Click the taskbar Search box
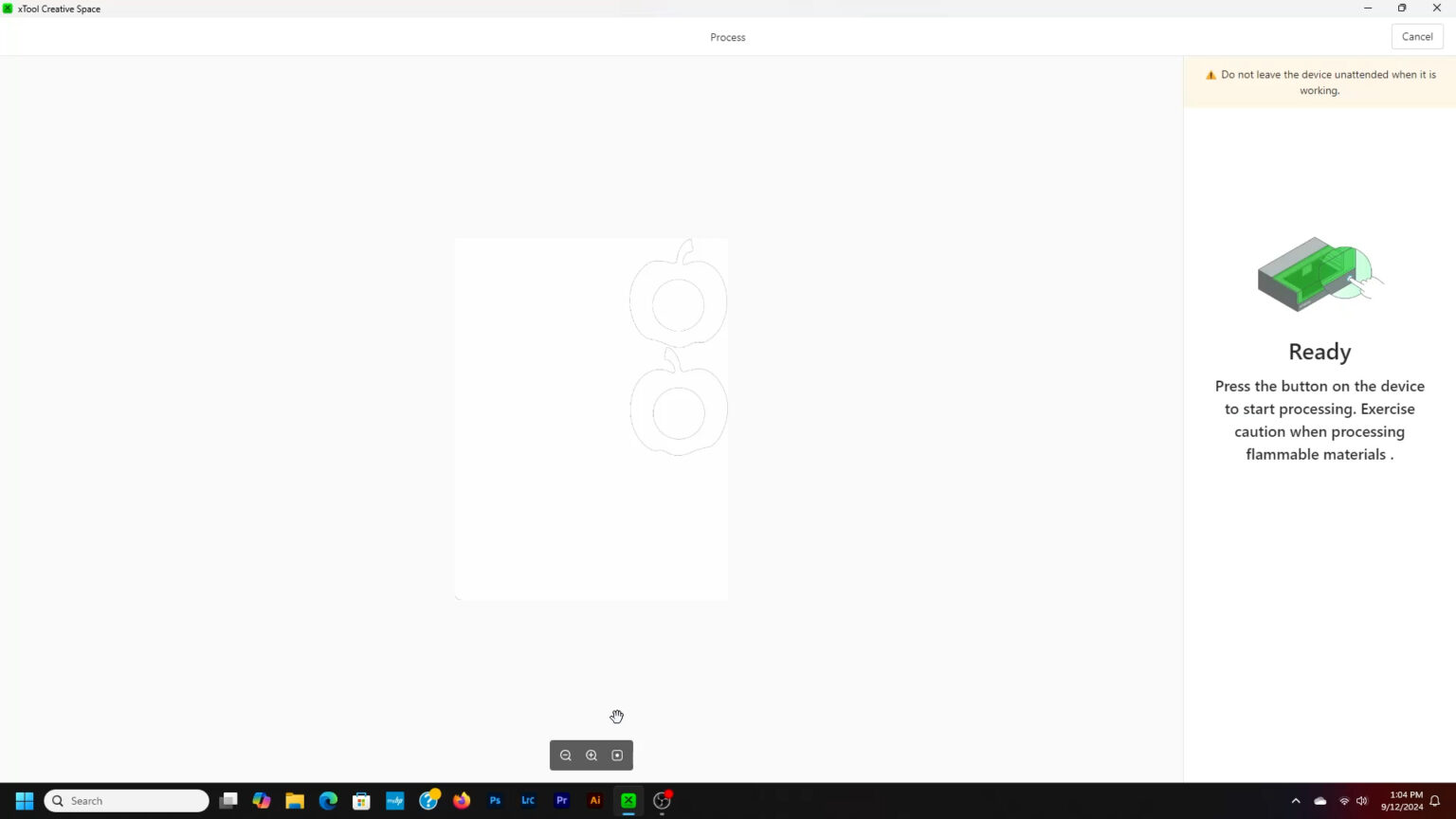This screenshot has width=1456, height=819. [x=127, y=801]
